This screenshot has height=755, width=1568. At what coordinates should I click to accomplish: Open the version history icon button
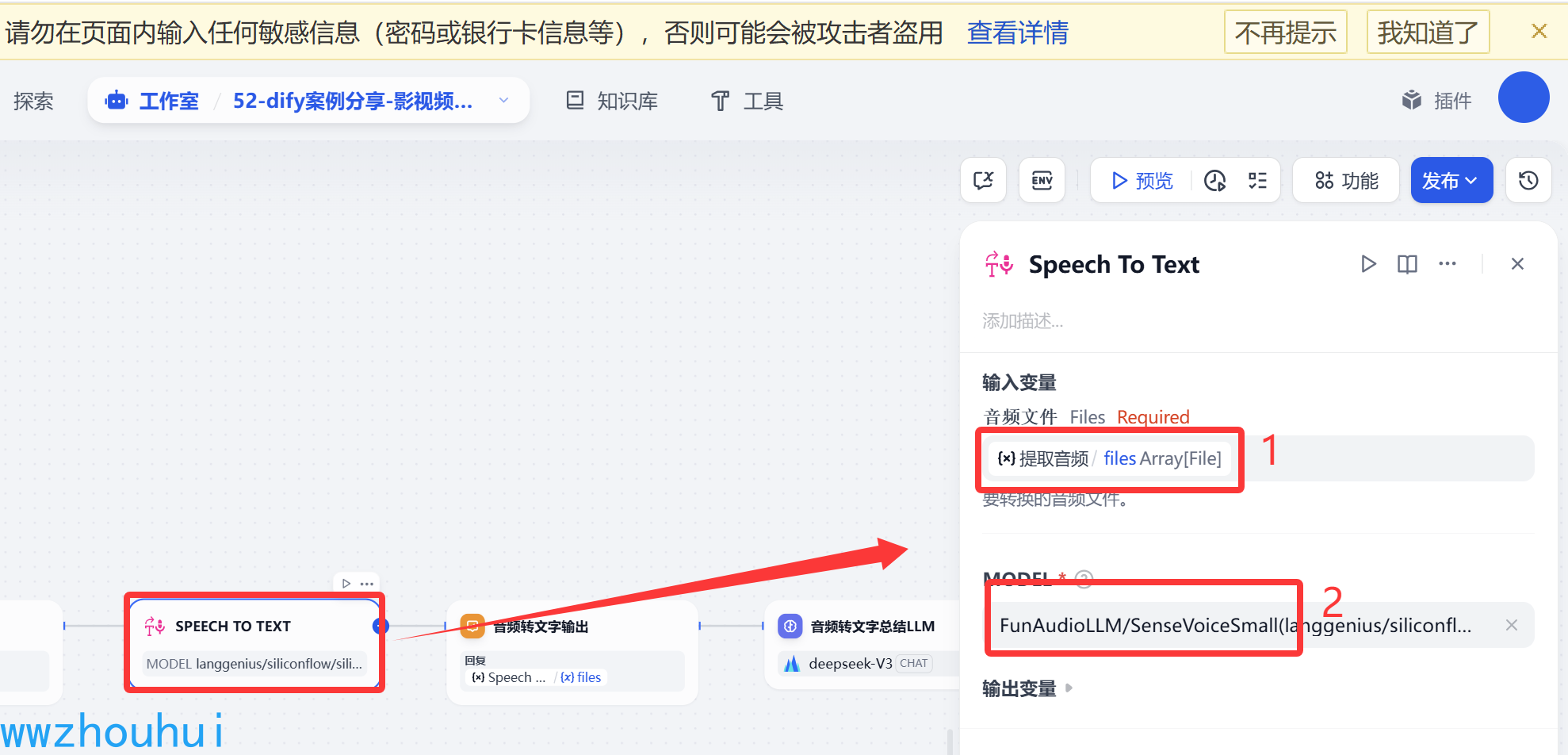point(1528,181)
